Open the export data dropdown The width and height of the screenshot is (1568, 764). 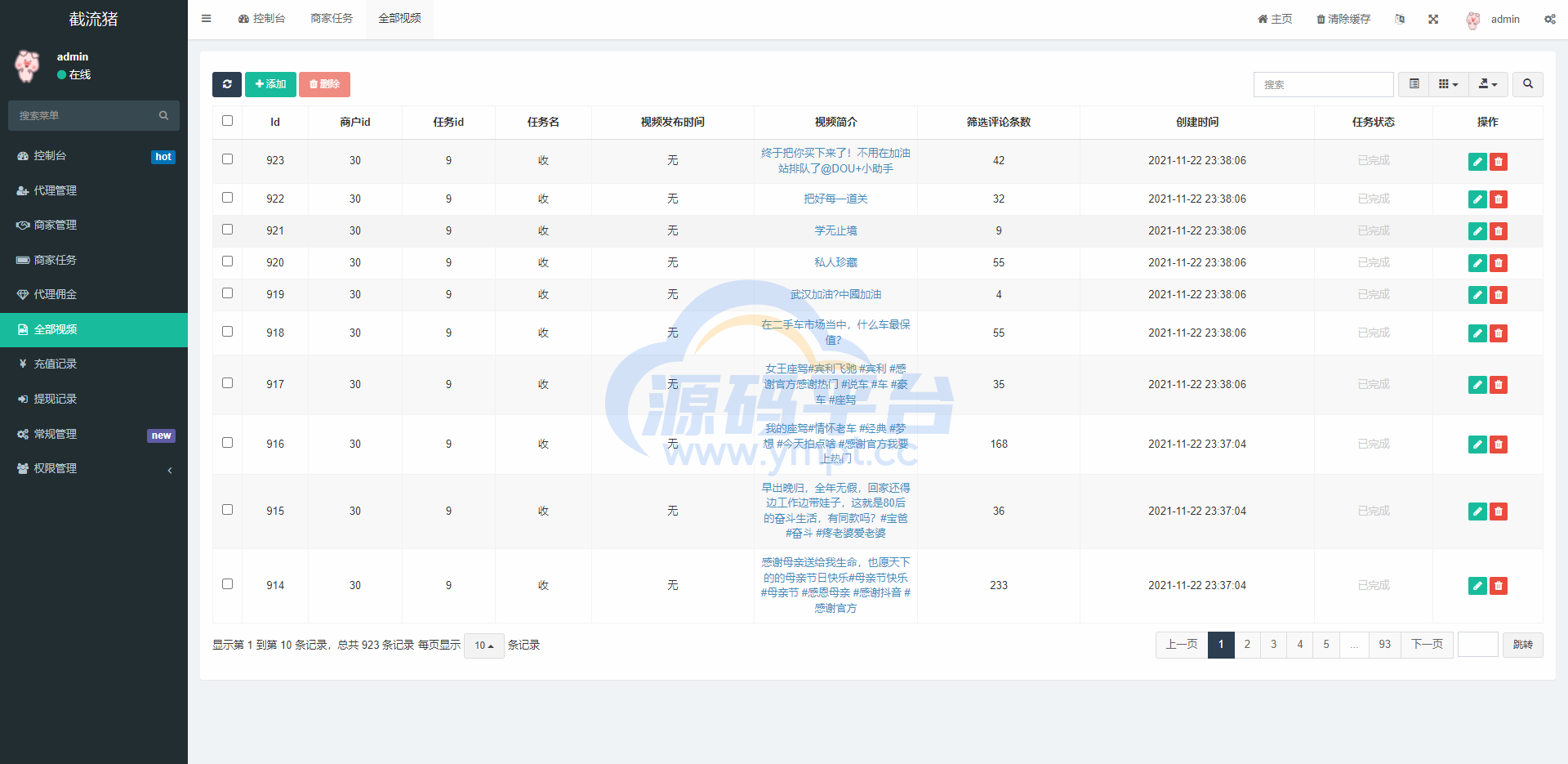1488,84
